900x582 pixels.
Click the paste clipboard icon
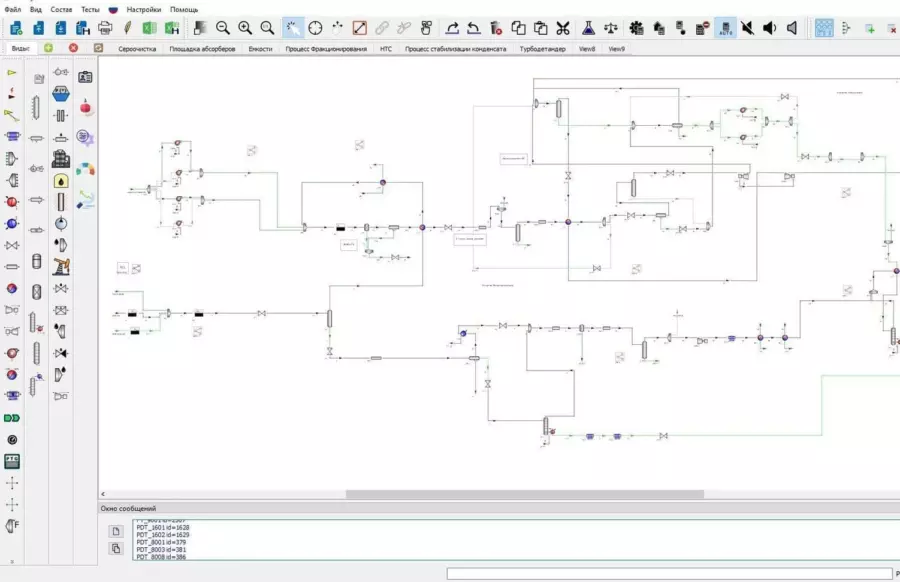(540, 28)
